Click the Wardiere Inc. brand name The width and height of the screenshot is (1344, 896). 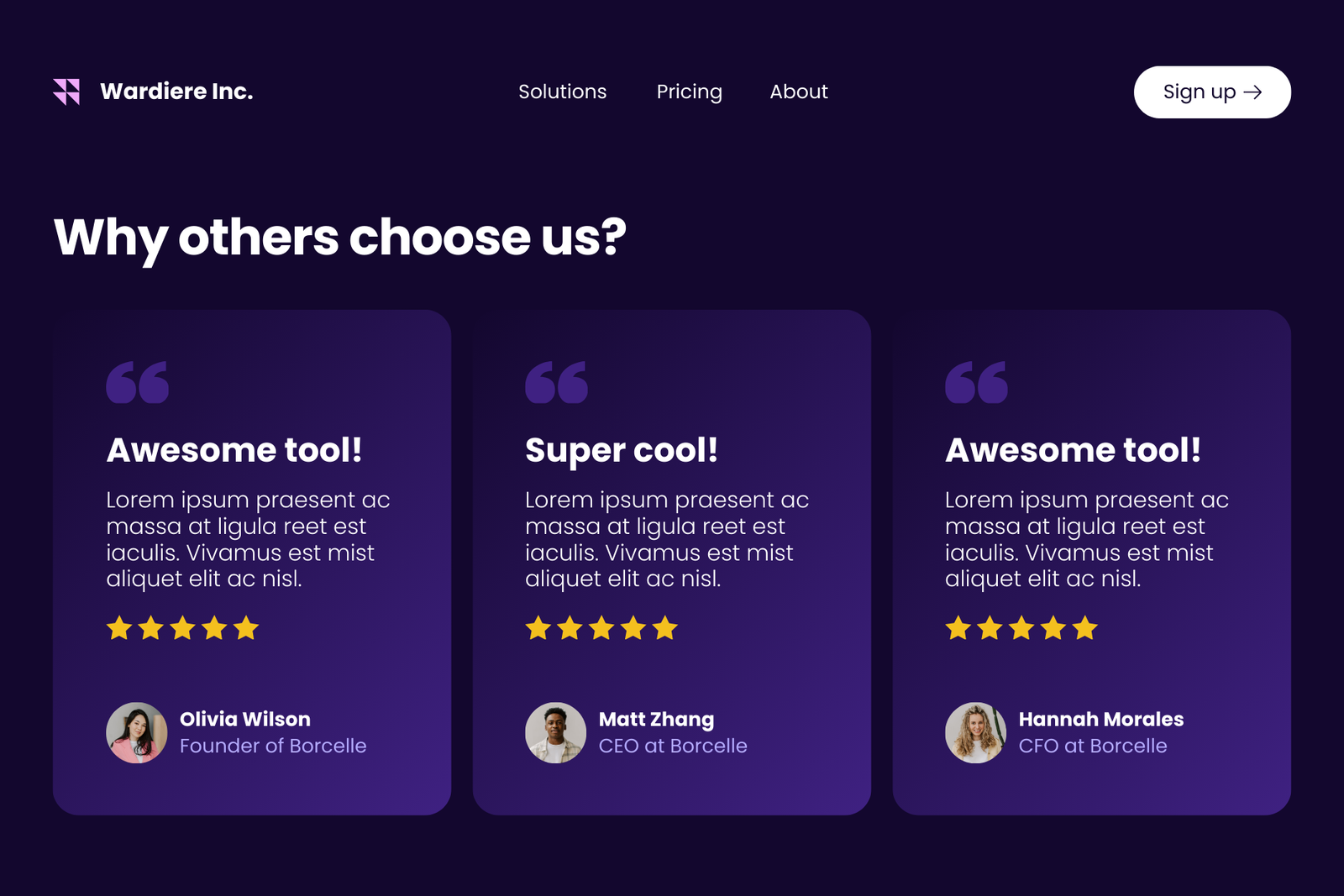pos(176,92)
